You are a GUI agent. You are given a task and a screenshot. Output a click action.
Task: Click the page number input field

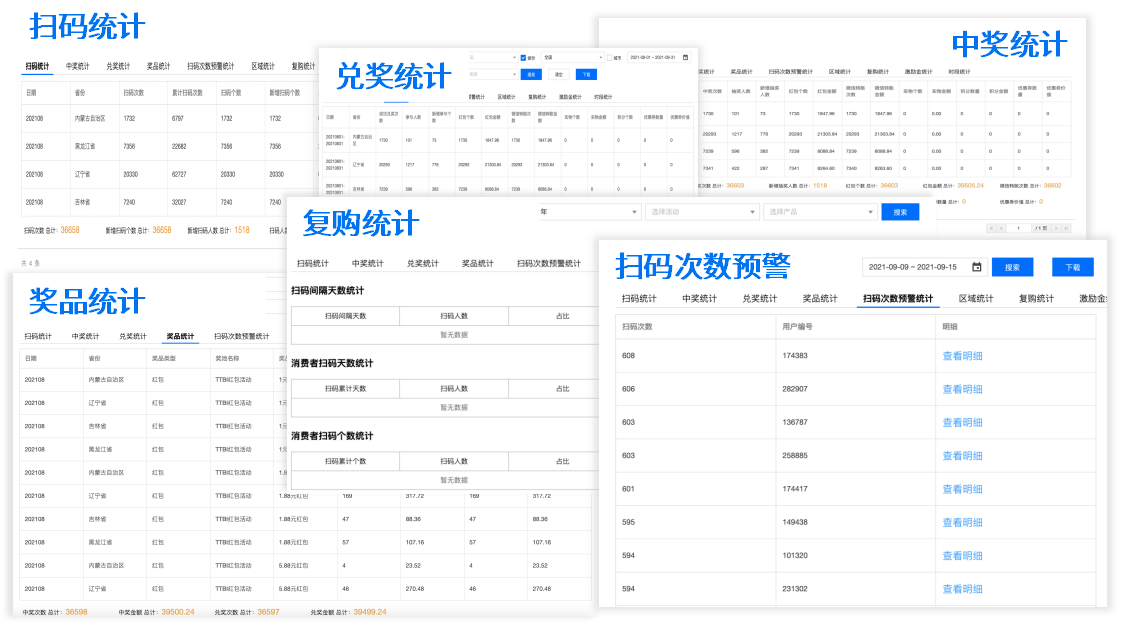point(1018,228)
